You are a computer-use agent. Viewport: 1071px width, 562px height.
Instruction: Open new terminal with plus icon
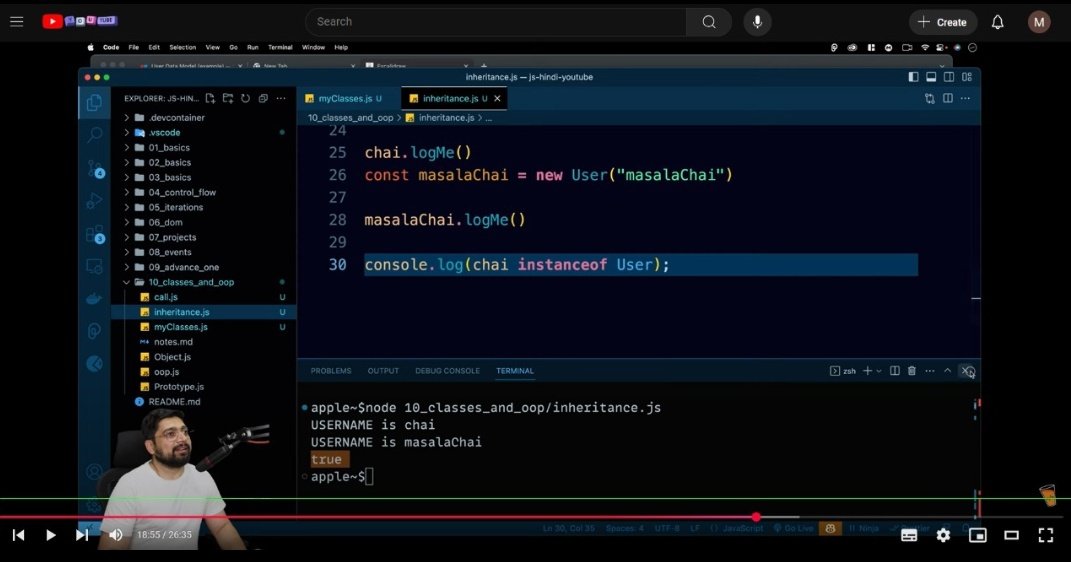coord(867,371)
